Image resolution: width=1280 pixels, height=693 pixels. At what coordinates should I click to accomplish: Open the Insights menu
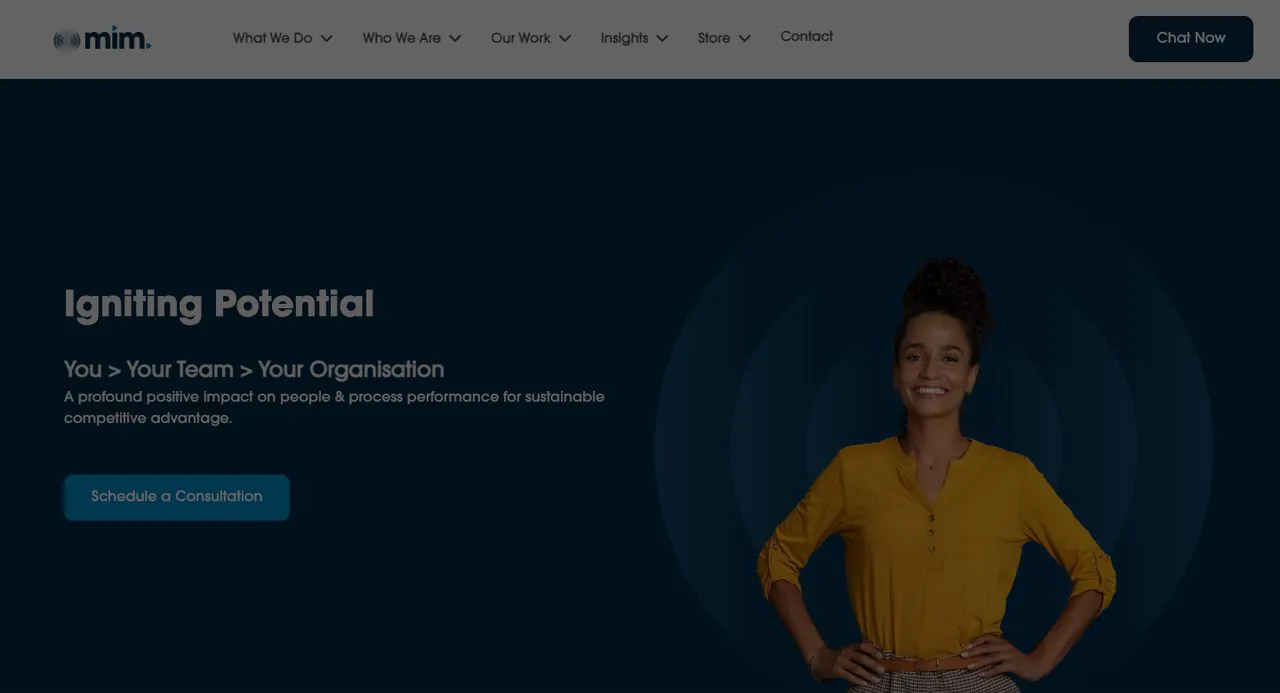(624, 38)
